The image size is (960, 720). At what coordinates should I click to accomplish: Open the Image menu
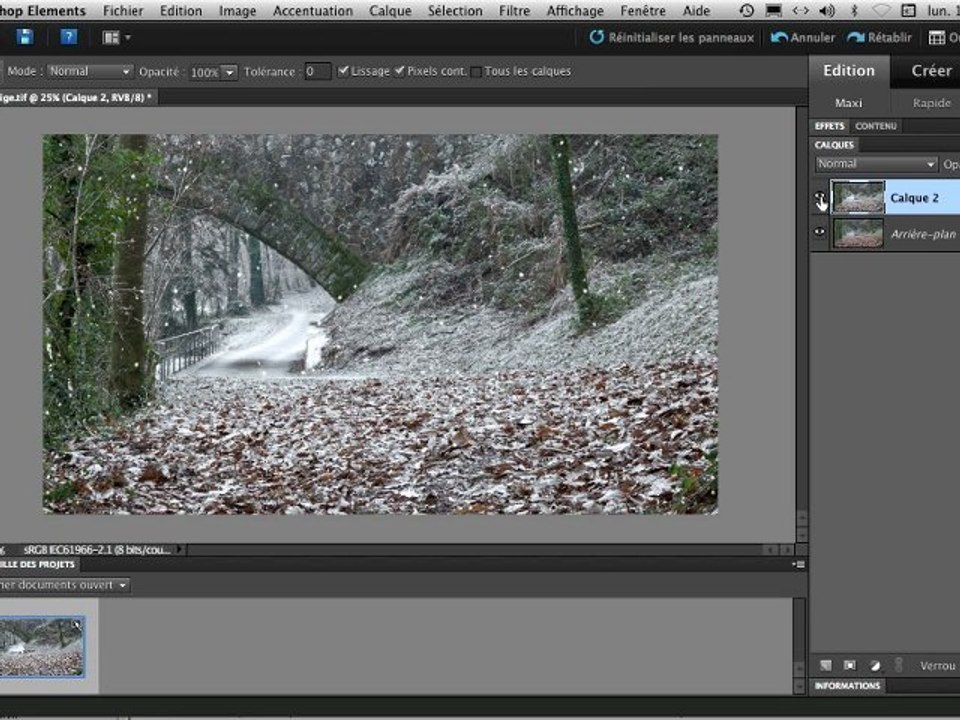(x=238, y=10)
